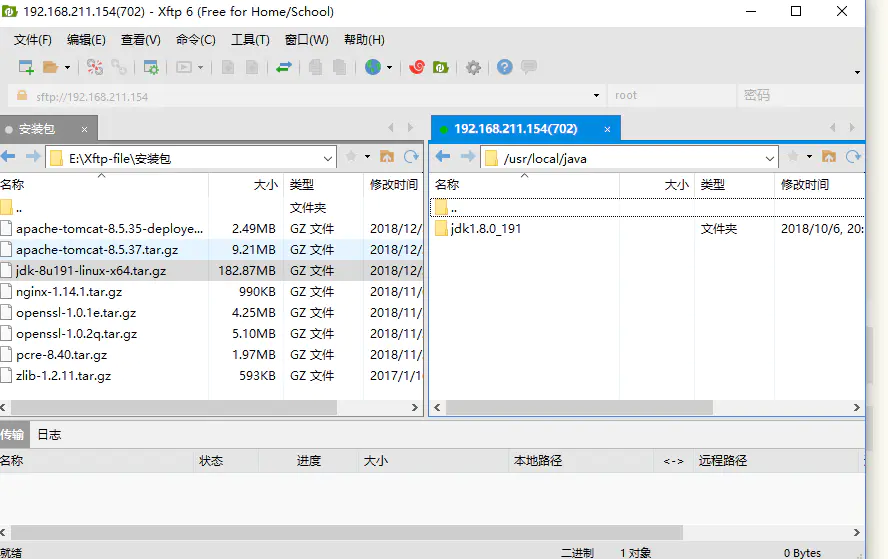The height and width of the screenshot is (559, 888).
Task: Click remote pane scrollbar right arrow
Action: 856,407
